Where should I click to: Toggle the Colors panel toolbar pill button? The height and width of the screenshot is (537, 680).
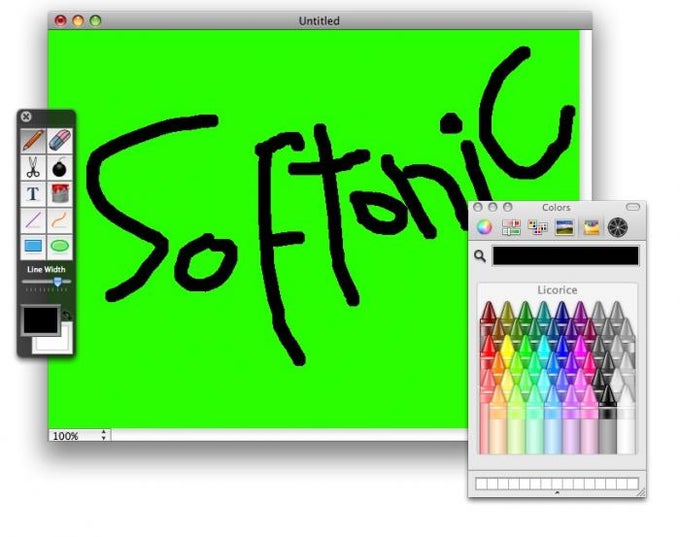[x=633, y=207]
